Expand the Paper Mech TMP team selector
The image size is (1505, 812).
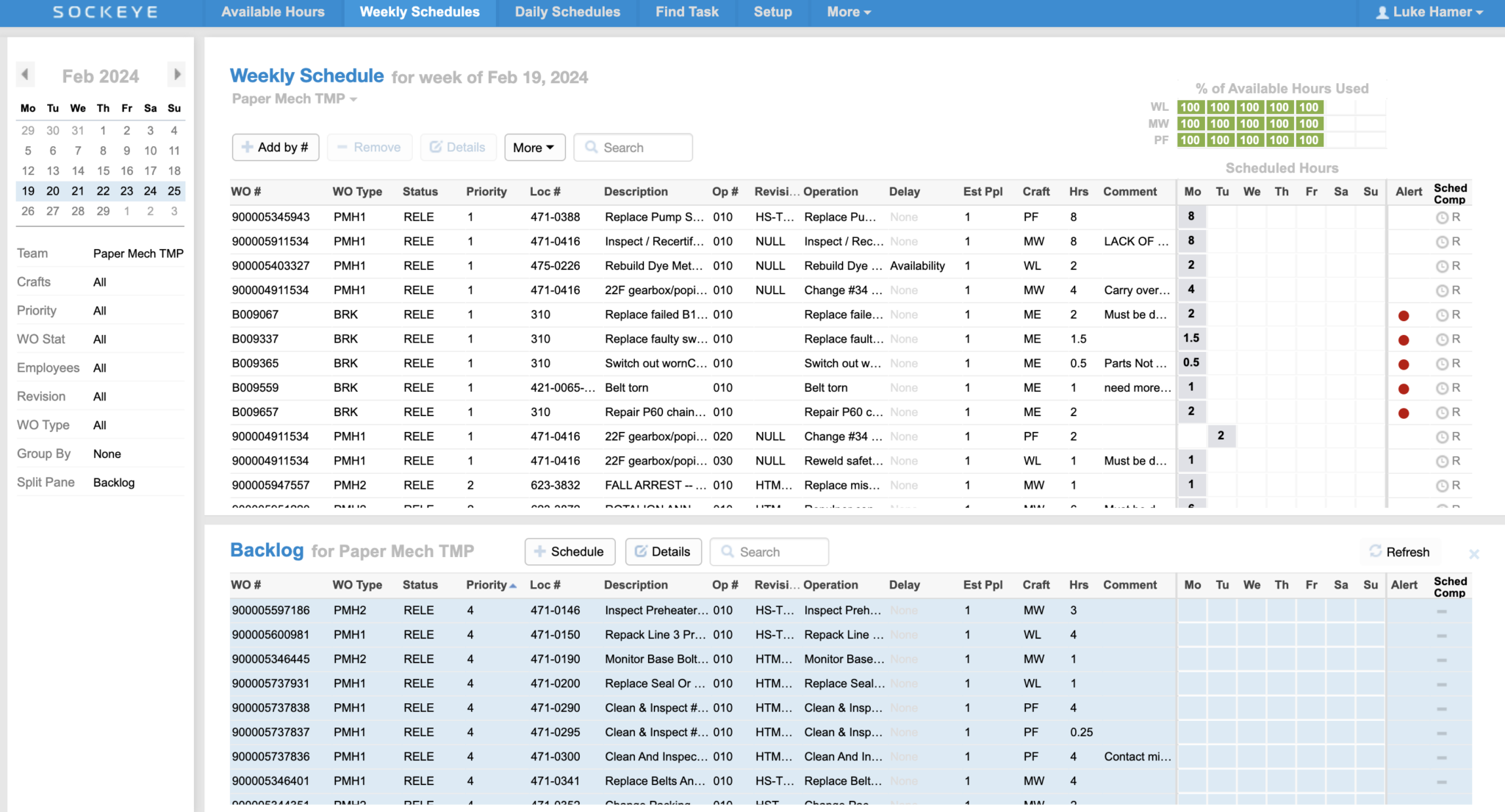coord(294,98)
